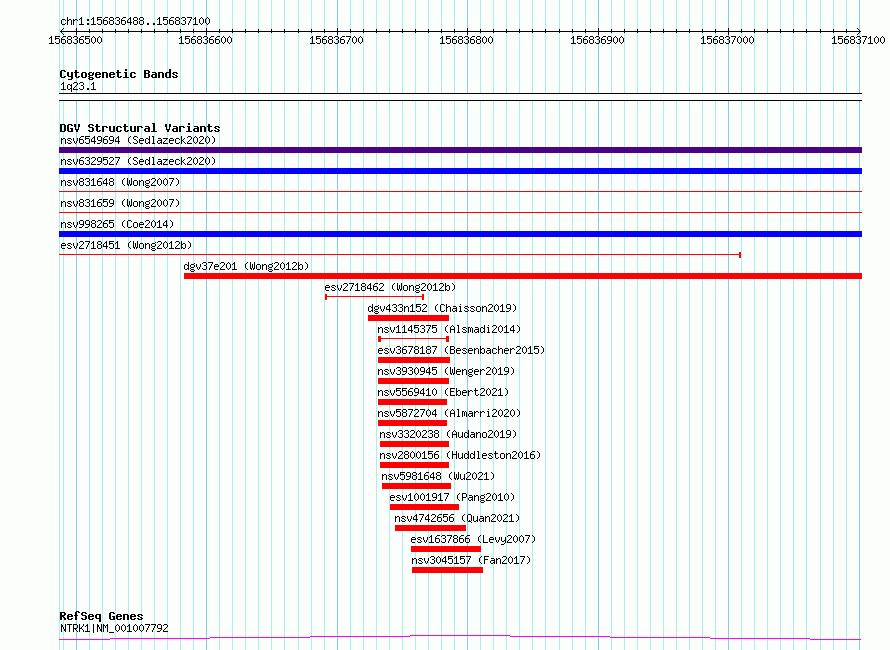Open the nsv6329527 (Sedlazeck2020) variant label

pos(138,161)
